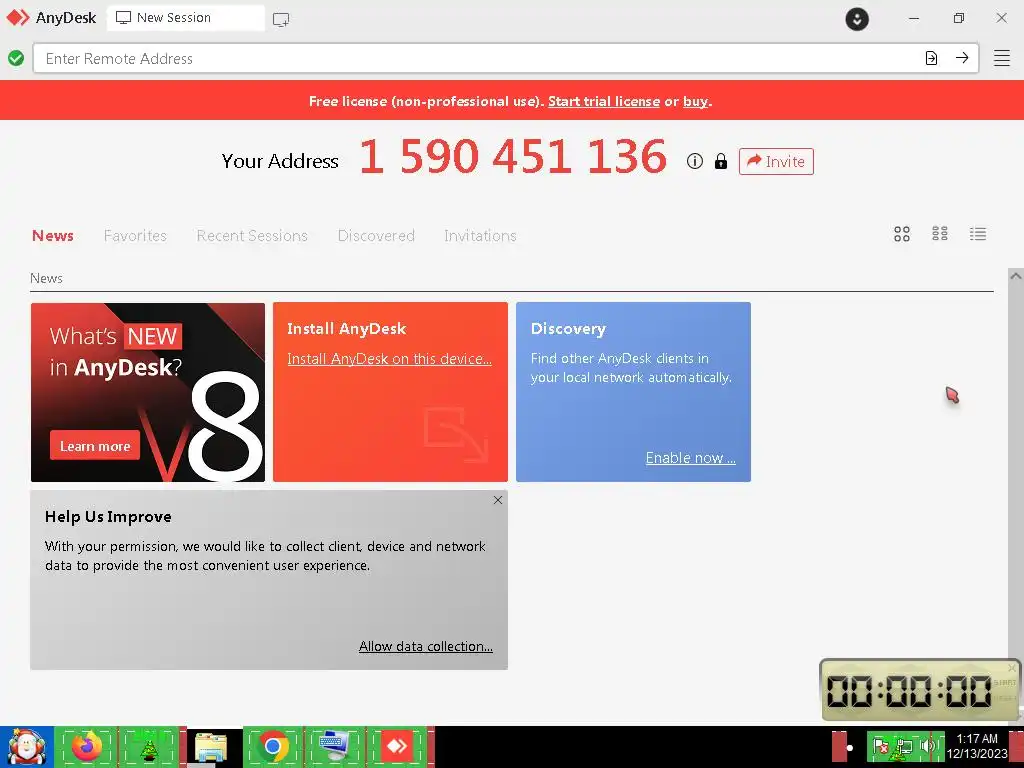Open the What's New in AnyDesk v8 tile
The width and height of the screenshot is (1024, 768).
(148, 392)
